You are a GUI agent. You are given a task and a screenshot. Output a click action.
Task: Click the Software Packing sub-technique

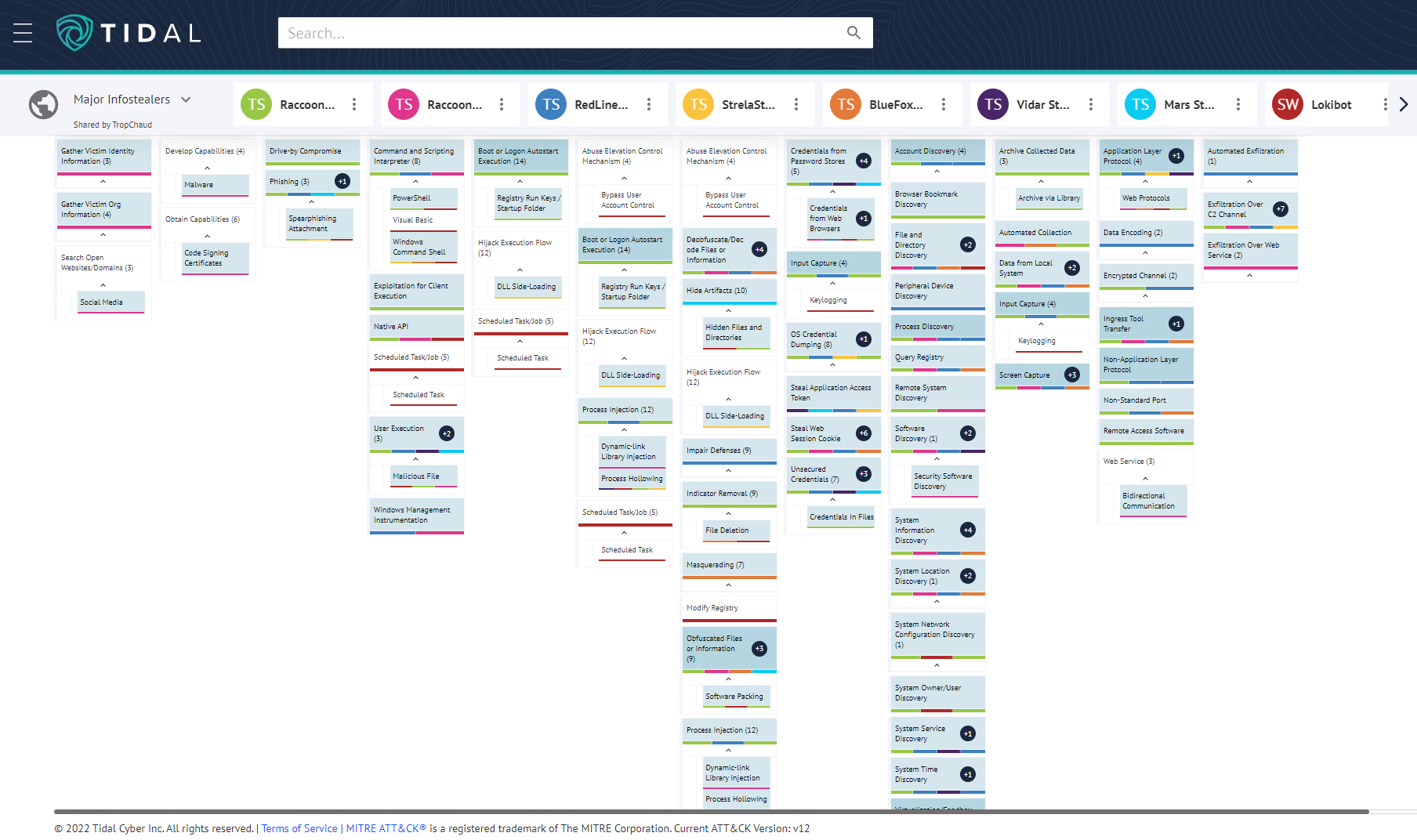(735, 697)
